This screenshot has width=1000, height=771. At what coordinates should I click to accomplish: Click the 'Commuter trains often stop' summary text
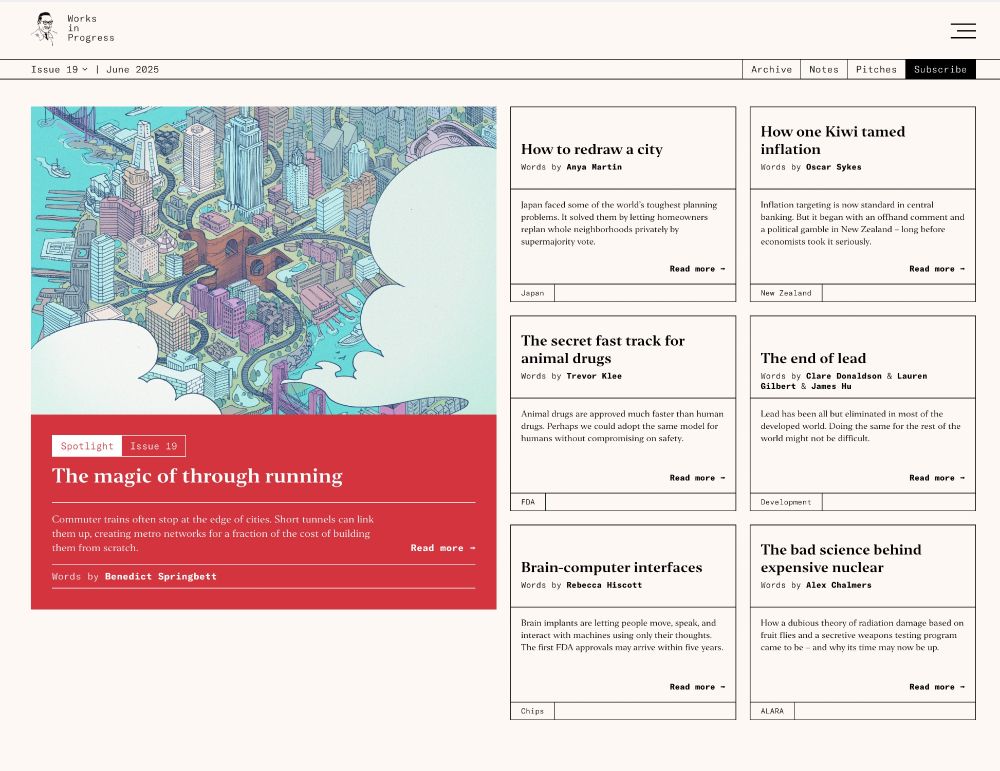[x=212, y=534]
